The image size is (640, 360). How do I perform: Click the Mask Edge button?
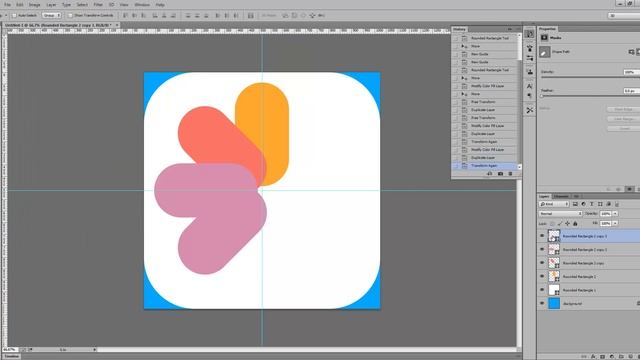click(x=623, y=109)
